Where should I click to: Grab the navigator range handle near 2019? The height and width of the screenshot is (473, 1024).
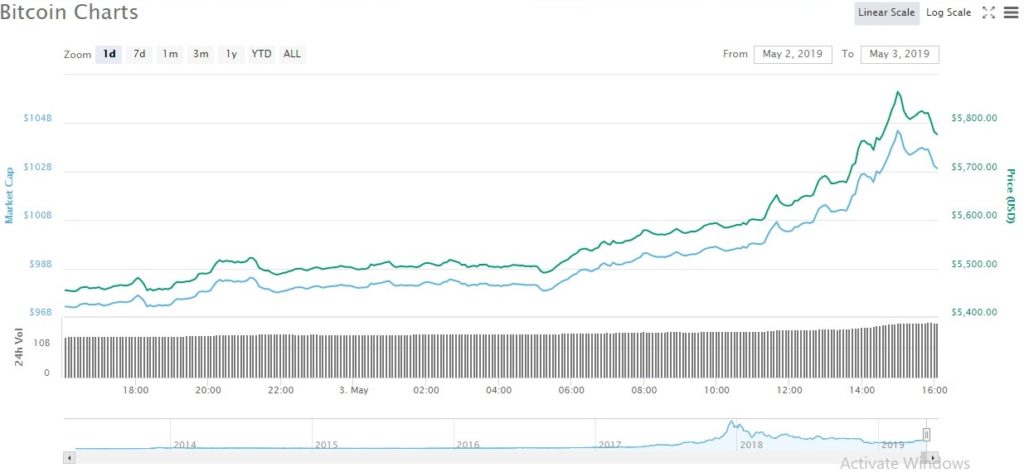click(926, 434)
